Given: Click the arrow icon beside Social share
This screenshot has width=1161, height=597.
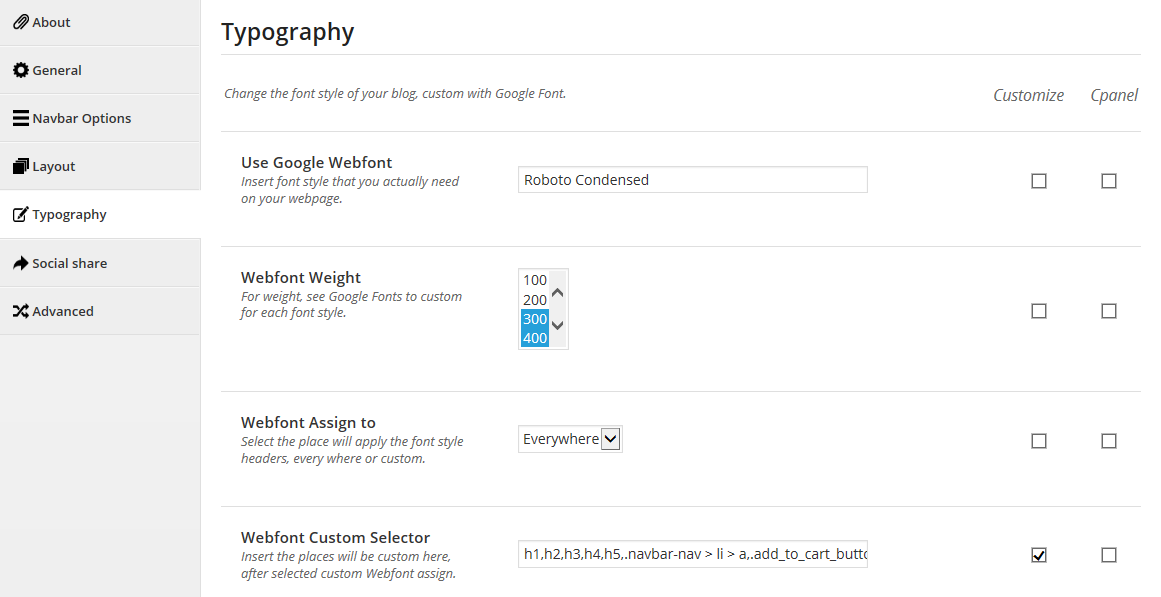Looking at the screenshot, I should 21,263.
